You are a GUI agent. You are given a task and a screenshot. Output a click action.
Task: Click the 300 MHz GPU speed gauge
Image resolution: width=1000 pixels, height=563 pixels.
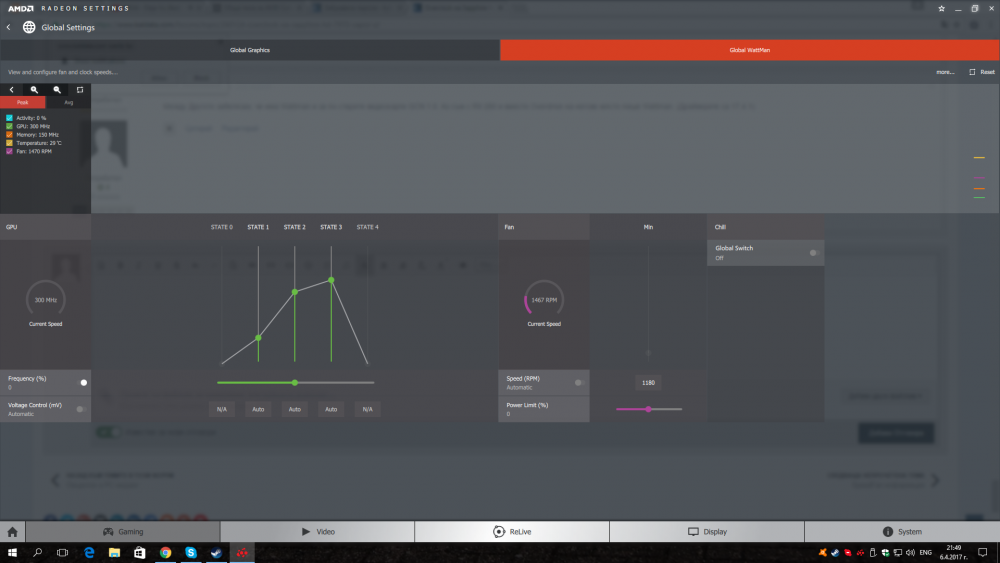click(x=45, y=300)
